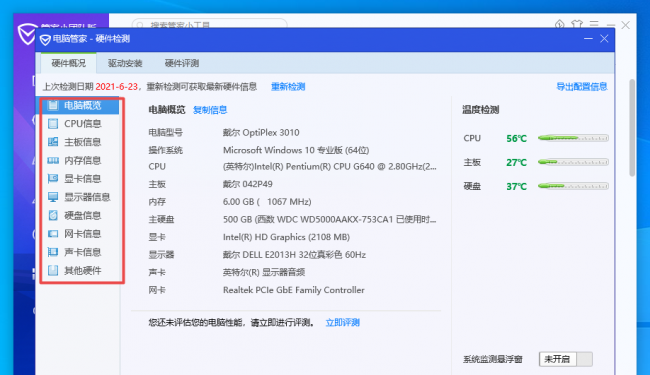Click the DELL E2013H display text
Image resolution: width=650 pixels, height=375 pixels.
point(294,254)
